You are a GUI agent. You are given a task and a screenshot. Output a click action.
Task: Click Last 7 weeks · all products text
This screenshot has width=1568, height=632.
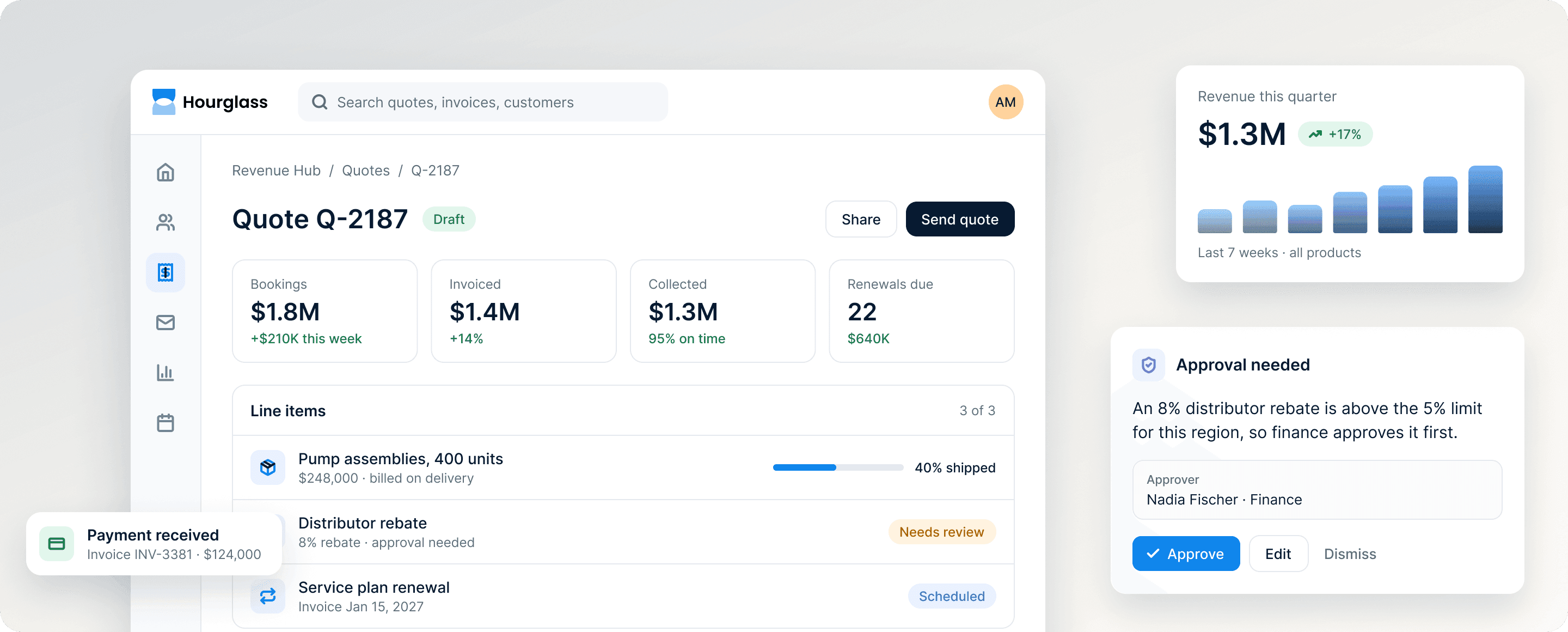pyautogui.click(x=1279, y=253)
